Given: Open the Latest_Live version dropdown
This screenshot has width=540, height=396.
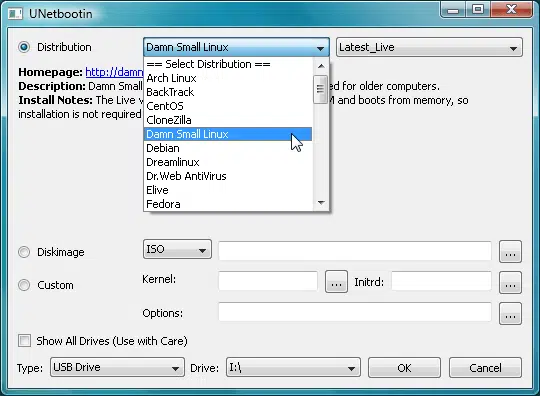Looking at the screenshot, I should 429,47.
